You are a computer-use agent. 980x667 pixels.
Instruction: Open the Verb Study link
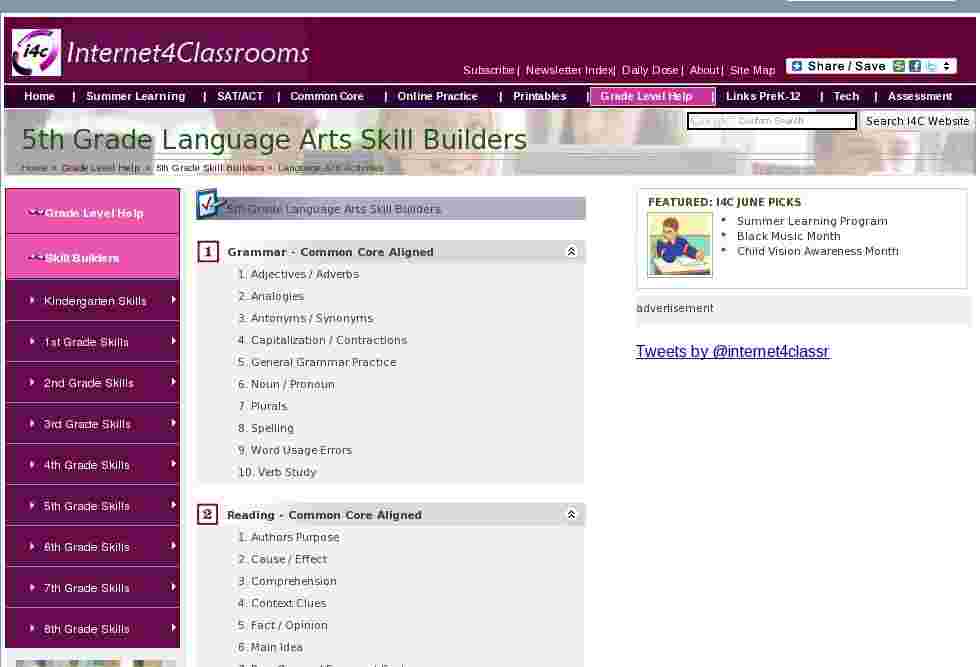[x=287, y=472]
